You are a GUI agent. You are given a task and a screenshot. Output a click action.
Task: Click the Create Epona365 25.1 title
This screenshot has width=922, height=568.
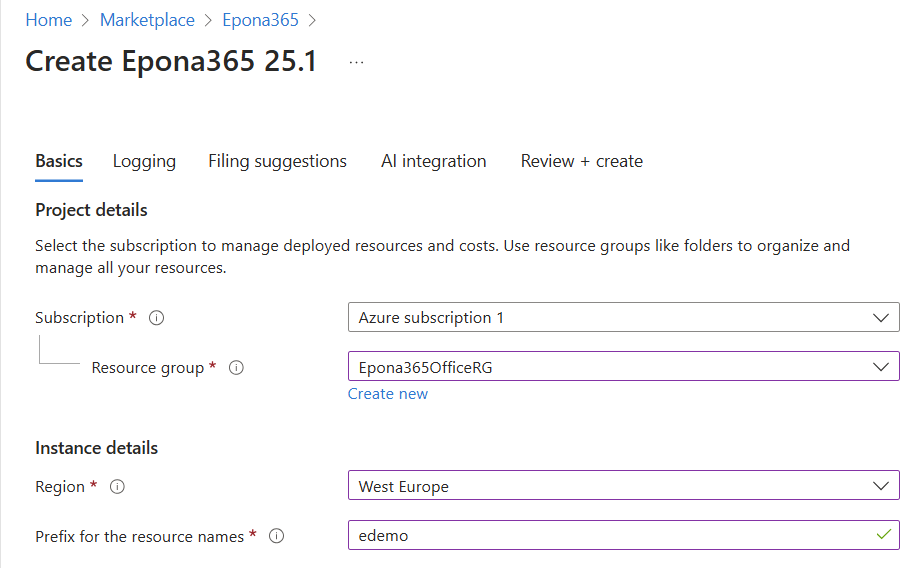(171, 62)
